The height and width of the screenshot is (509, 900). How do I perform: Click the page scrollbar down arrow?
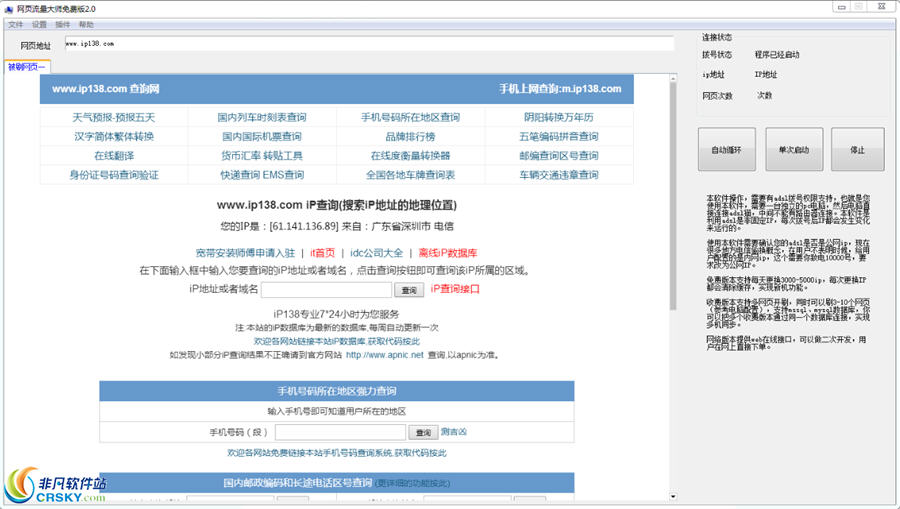[x=673, y=496]
